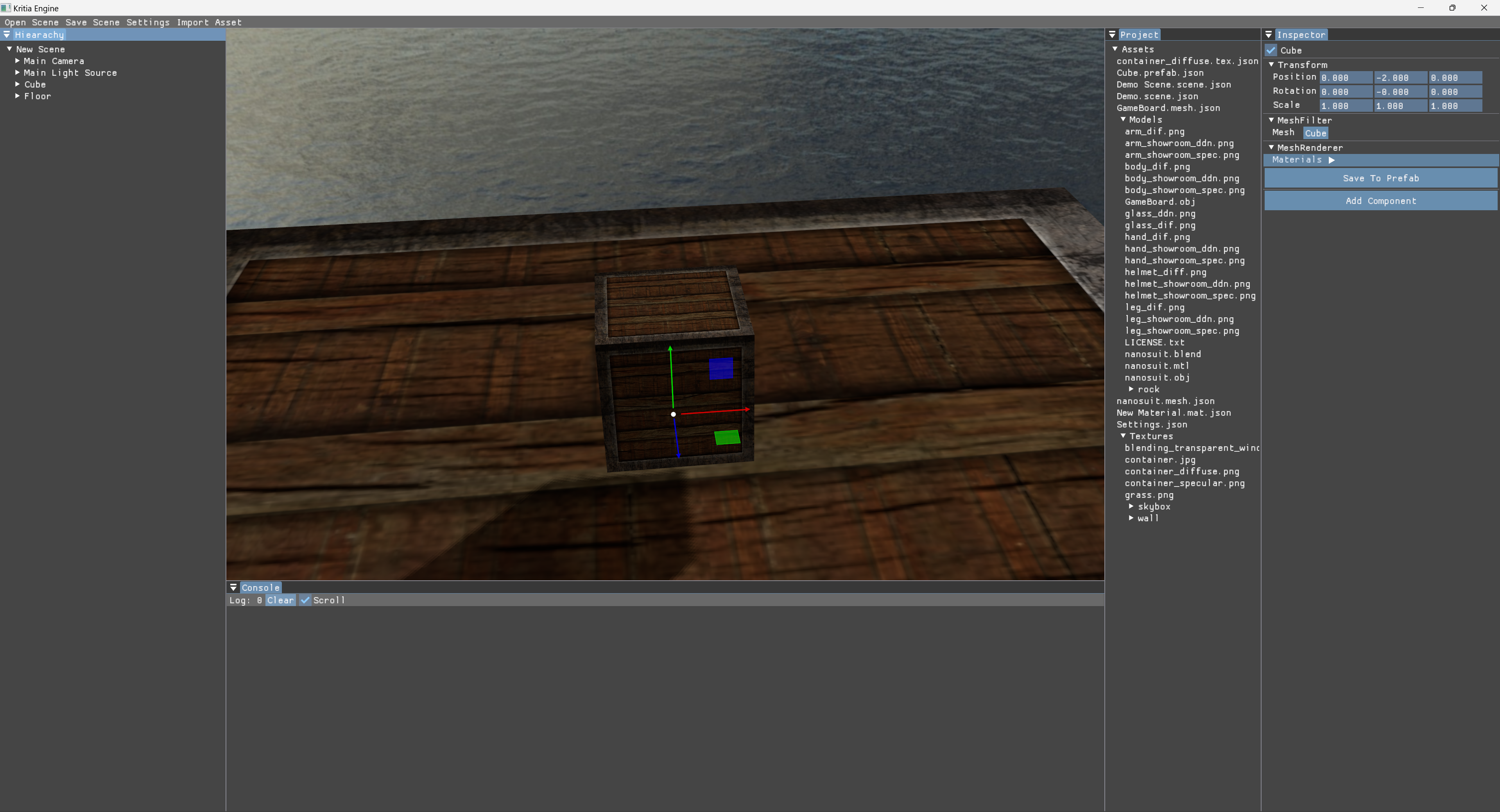This screenshot has height=812, width=1500.
Task: Select nanosuit.obj in Models
Action: (x=1157, y=377)
